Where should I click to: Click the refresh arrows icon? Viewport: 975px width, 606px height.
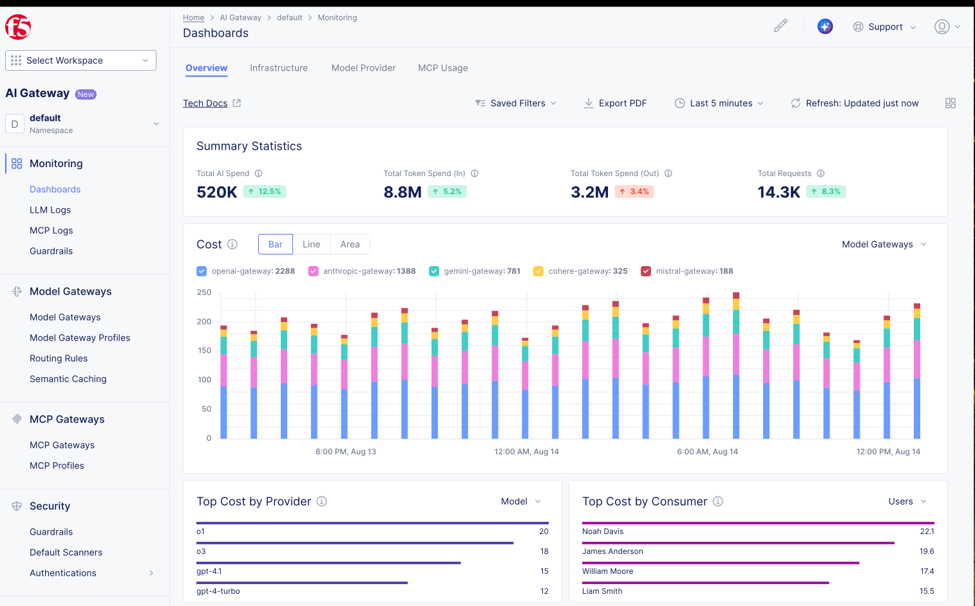click(795, 103)
